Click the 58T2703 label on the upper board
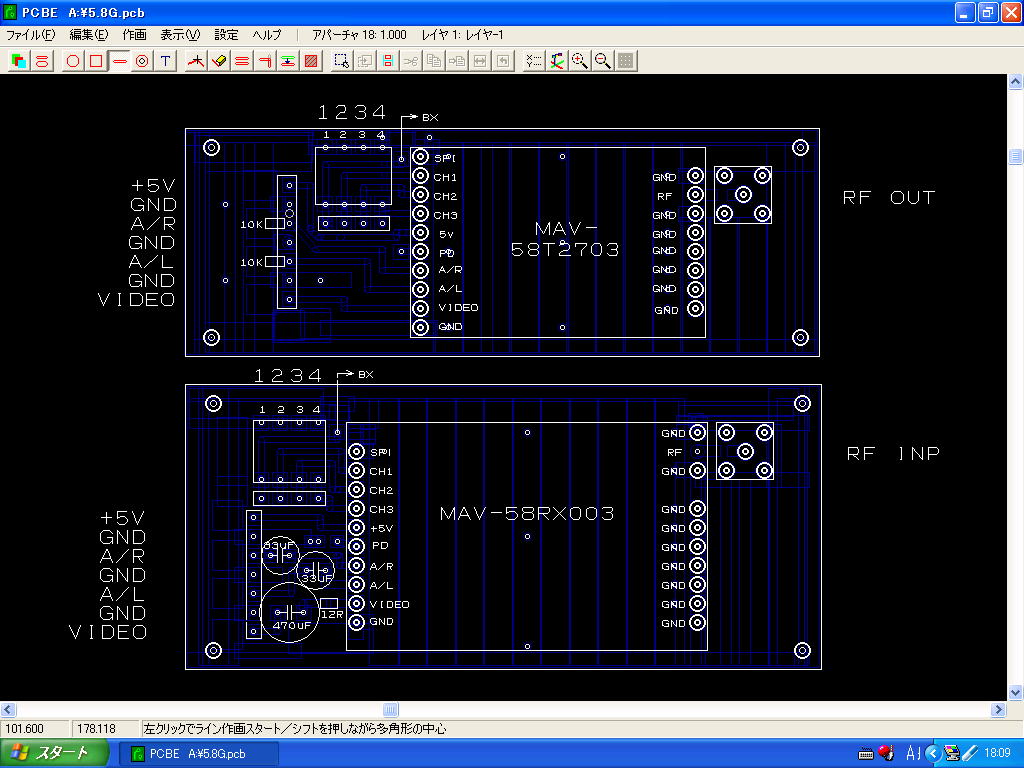 coord(565,249)
